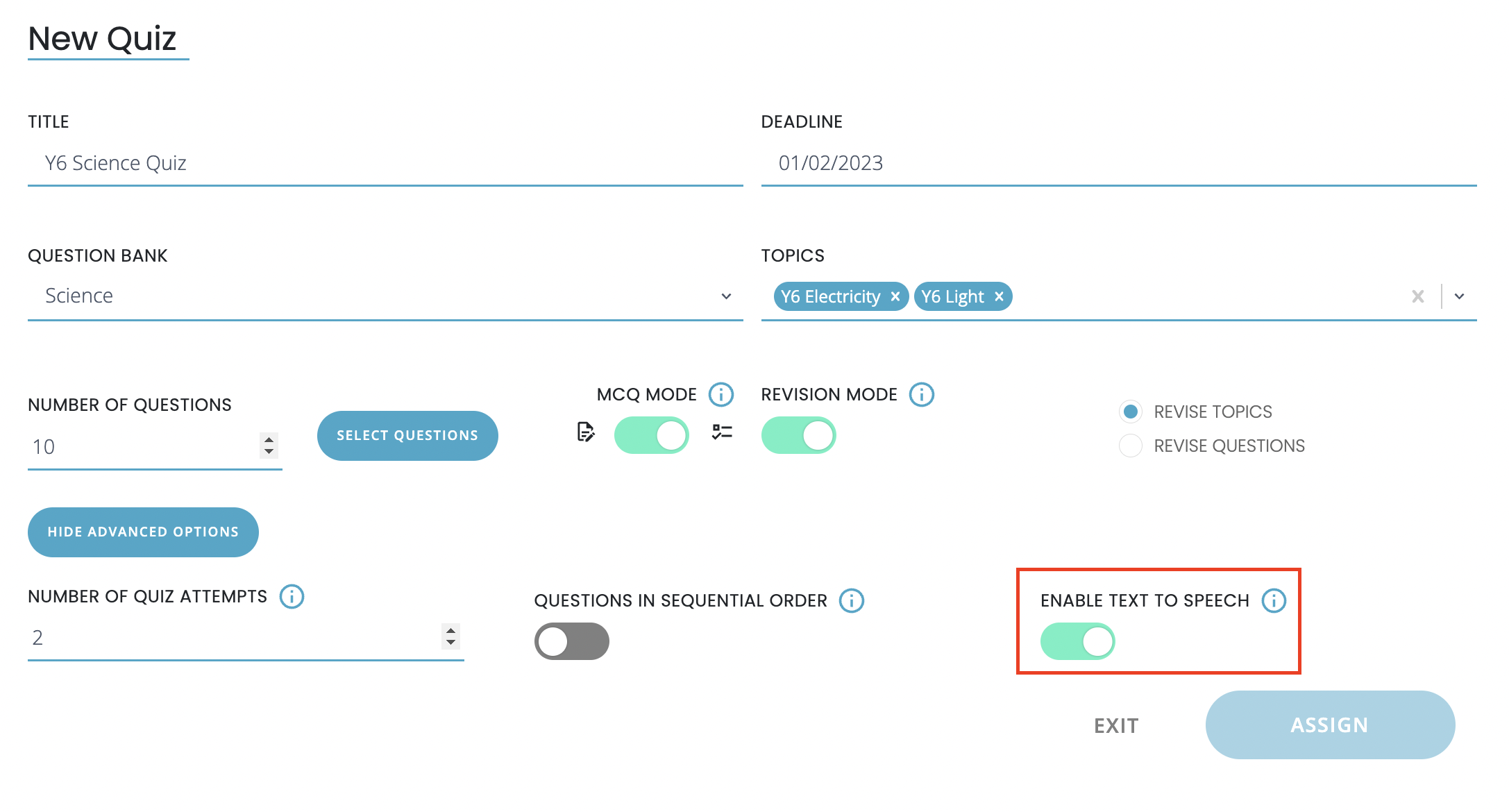Image resolution: width=1509 pixels, height=812 pixels.
Task: Clear all selected topics
Action: [x=1417, y=297]
